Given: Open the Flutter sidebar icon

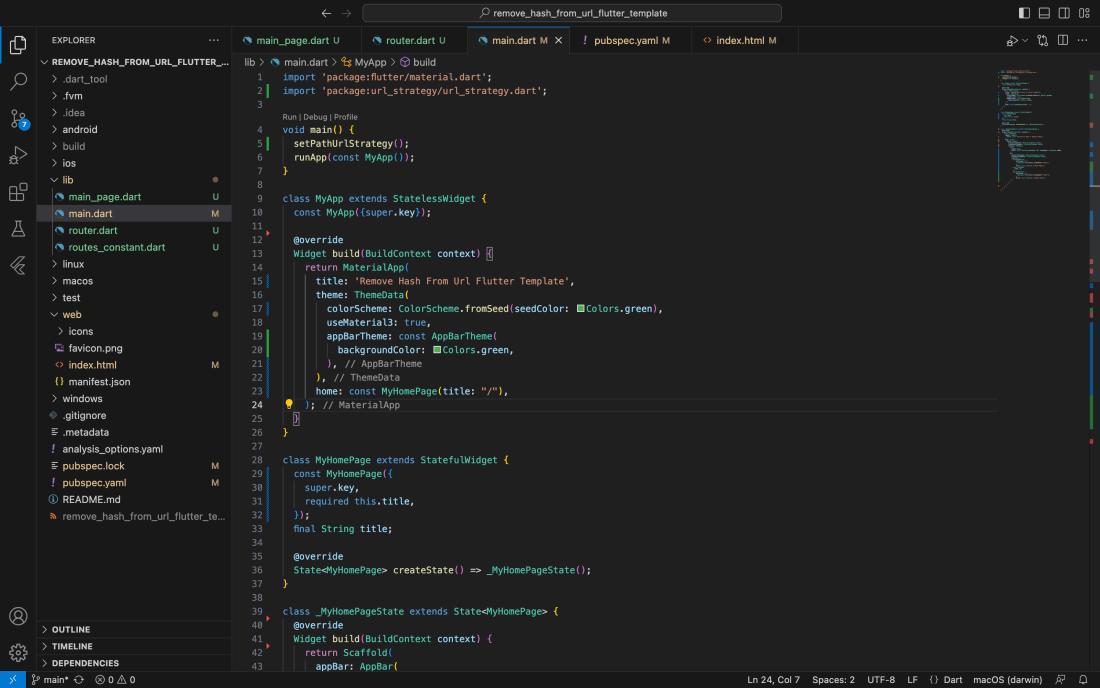Looking at the screenshot, I should [18, 266].
